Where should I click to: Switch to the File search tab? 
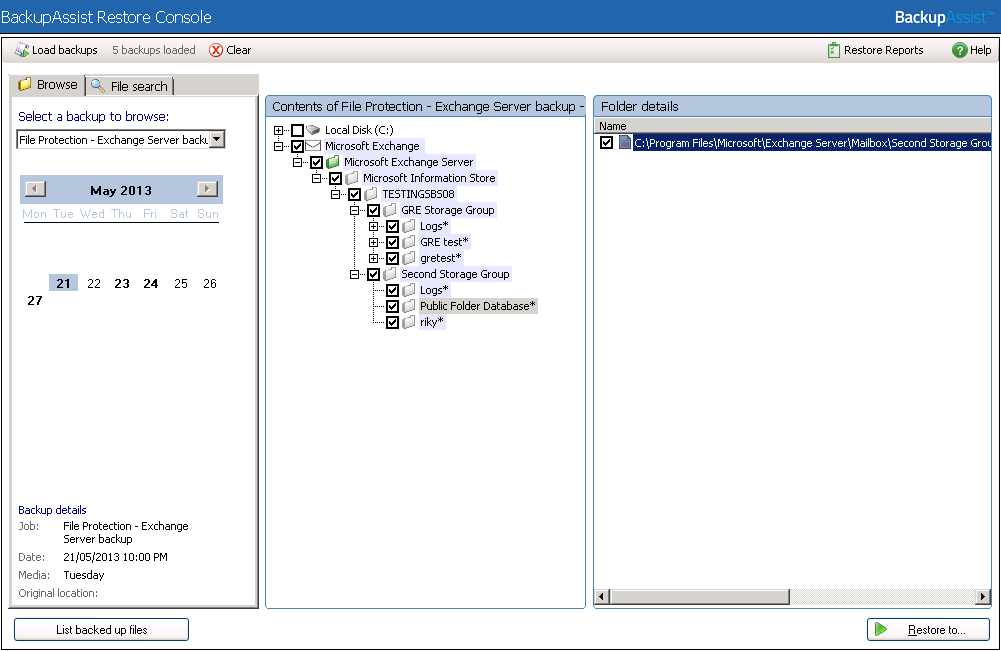[x=130, y=86]
